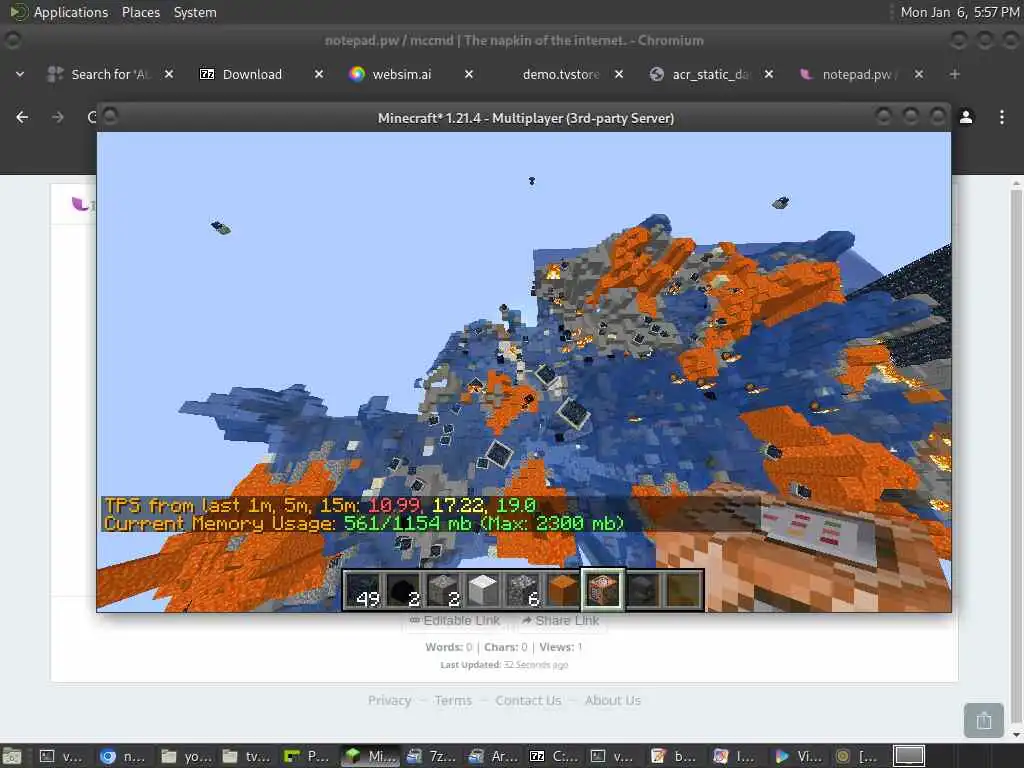Activate Minecraft 'Mi...' taskbar entry
The width and height of the screenshot is (1024, 768).
(370, 756)
